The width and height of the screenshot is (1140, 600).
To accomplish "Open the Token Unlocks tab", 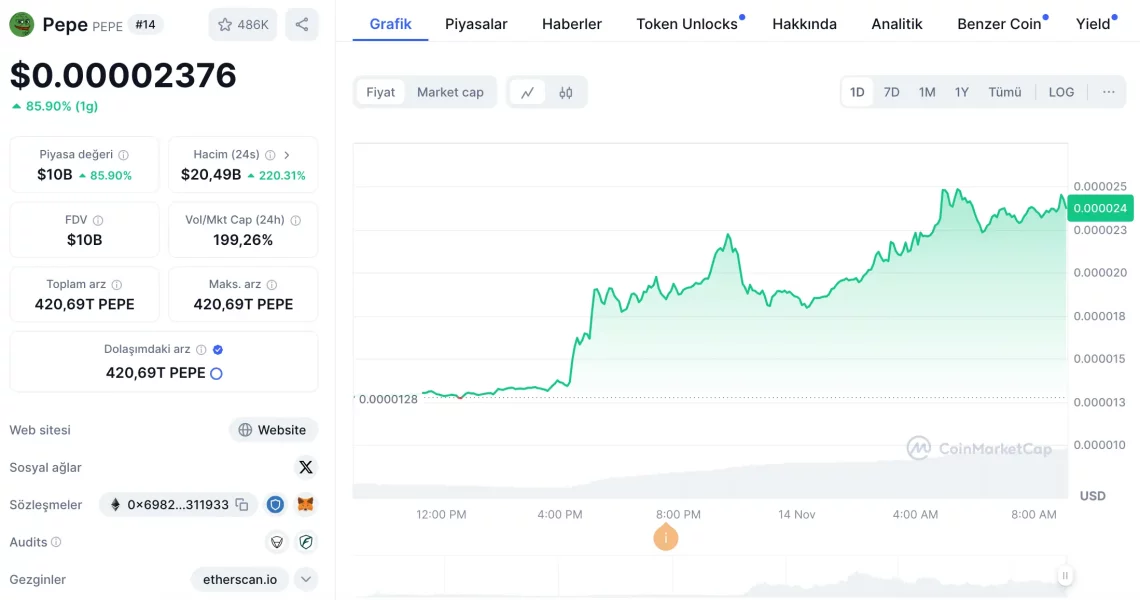I will pos(685,24).
